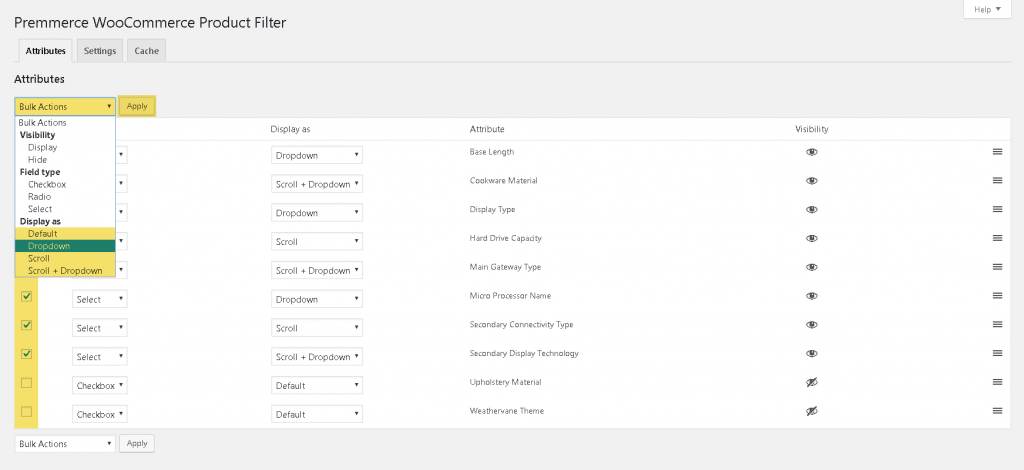Screen dimensions: 1024x470
Task: Uncheck the Secondary Connectivity Type row checkbox
Action: click(26, 325)
